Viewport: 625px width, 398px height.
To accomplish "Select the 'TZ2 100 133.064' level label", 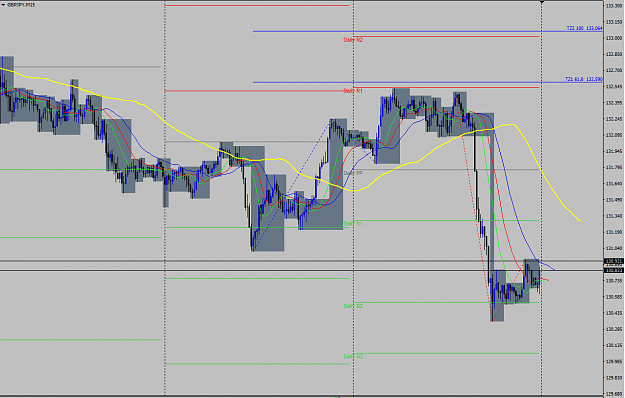I will point(584,28).
